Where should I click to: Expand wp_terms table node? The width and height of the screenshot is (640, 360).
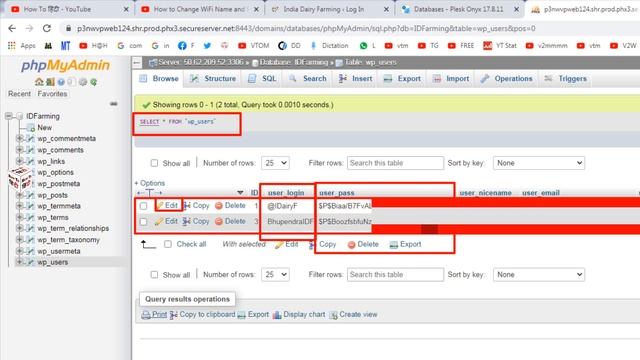[x=19, y=217]
